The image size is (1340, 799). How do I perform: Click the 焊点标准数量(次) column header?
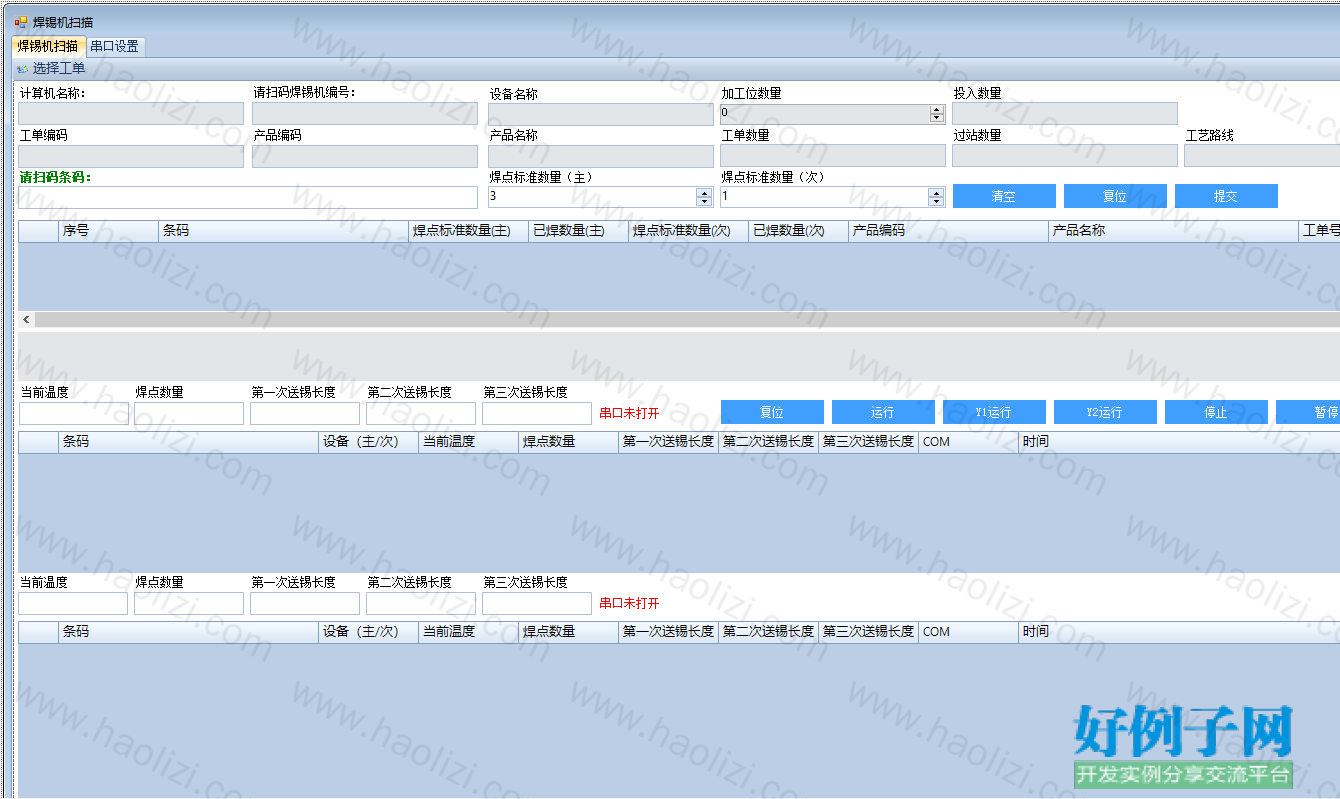coord(688,231)
